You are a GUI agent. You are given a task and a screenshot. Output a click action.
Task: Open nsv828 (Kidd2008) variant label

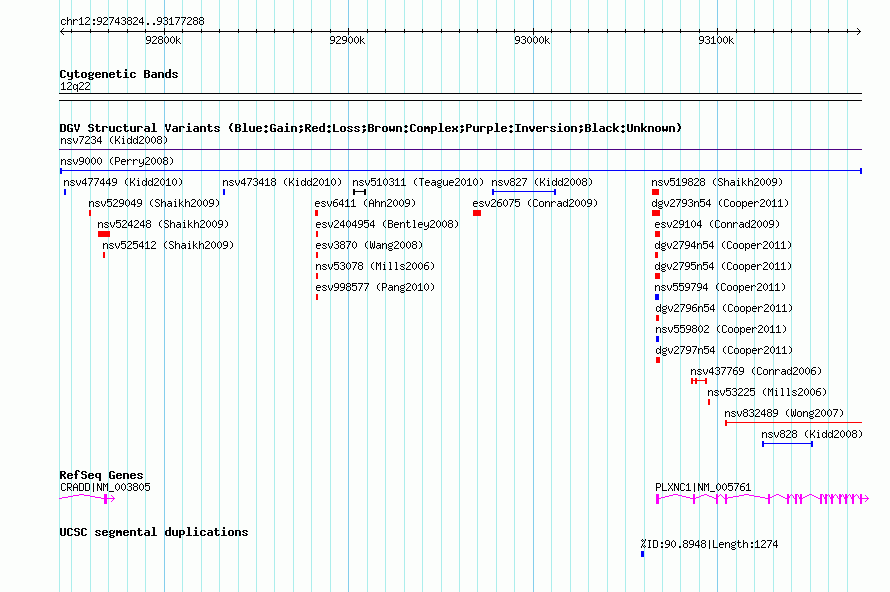812,434
